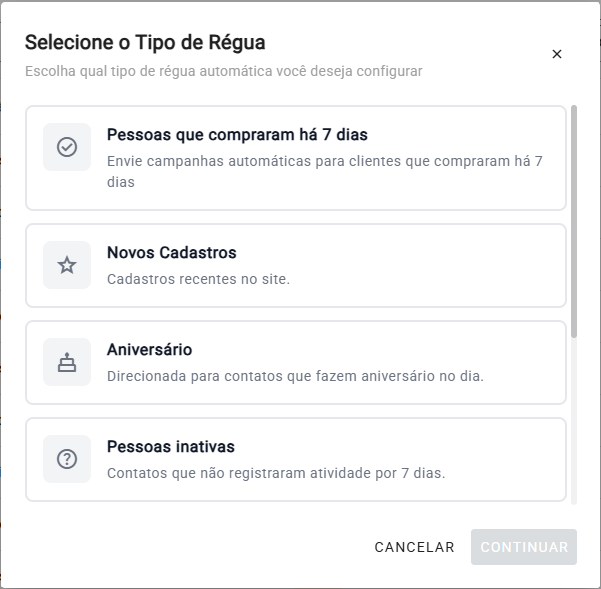Screen dimensions: 601x589
Task: Choose the 'Novos Cadastros' option title
Action: point(171,253)
